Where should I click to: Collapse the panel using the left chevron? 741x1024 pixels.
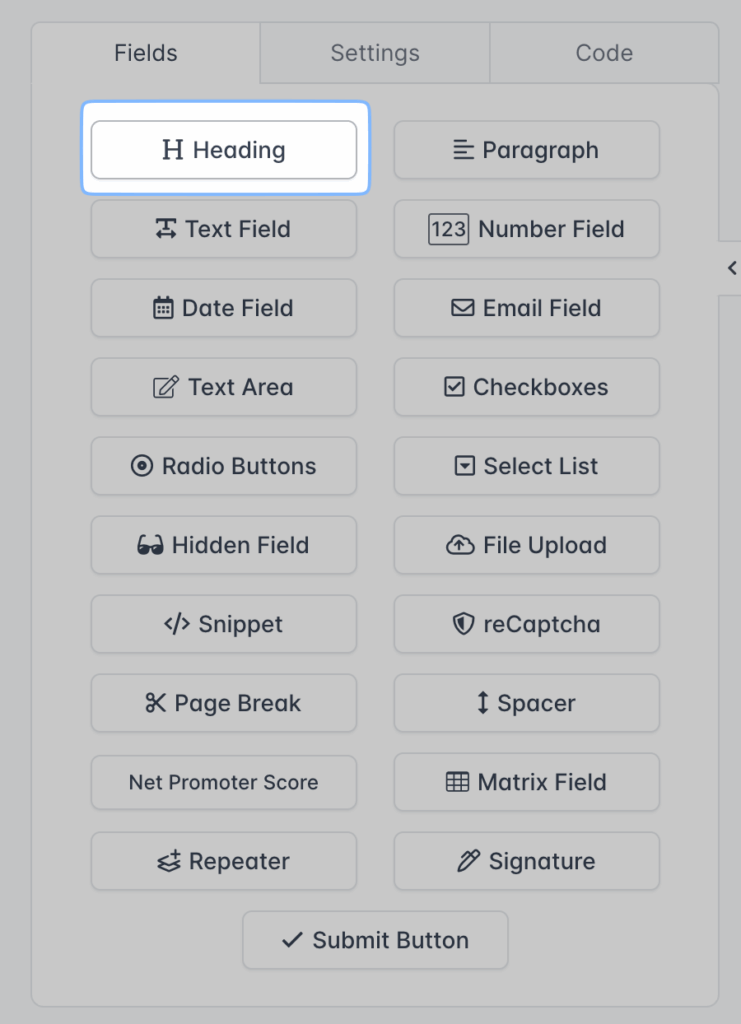(731, 268)
